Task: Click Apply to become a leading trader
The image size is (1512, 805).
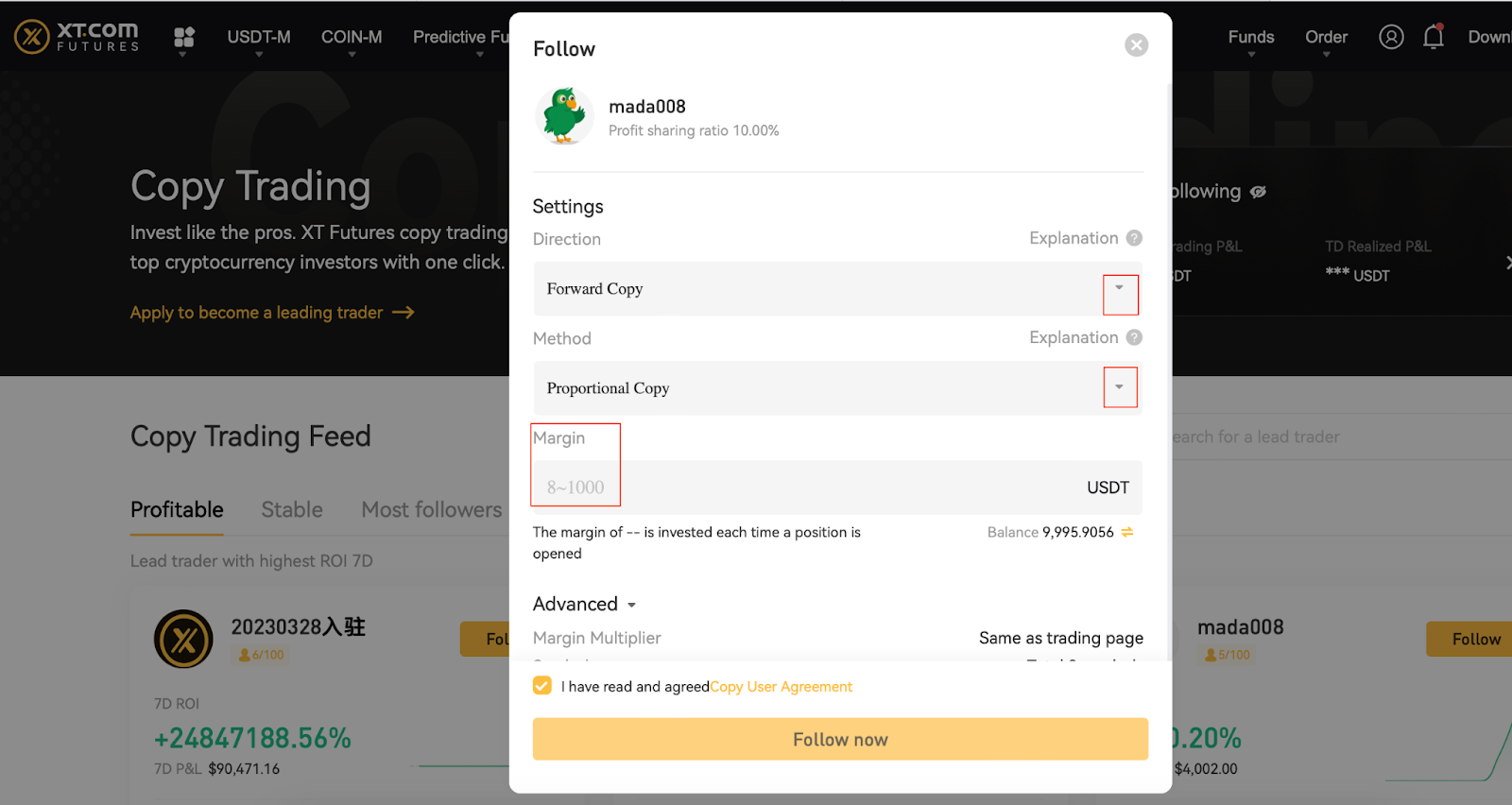Action: [x=271, y=313]
